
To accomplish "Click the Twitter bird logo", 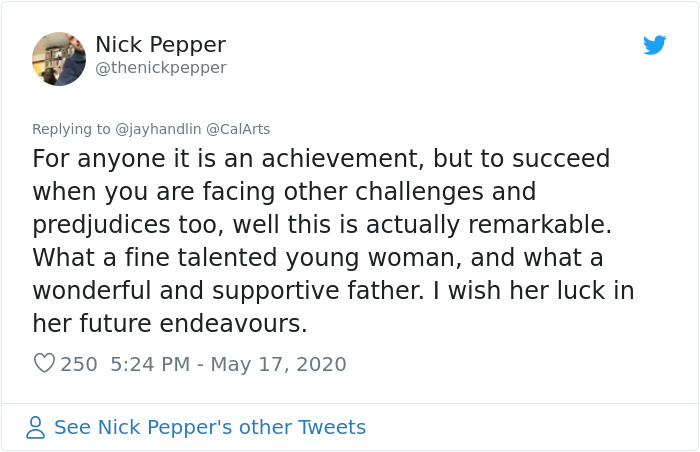I will coord(655,45).
